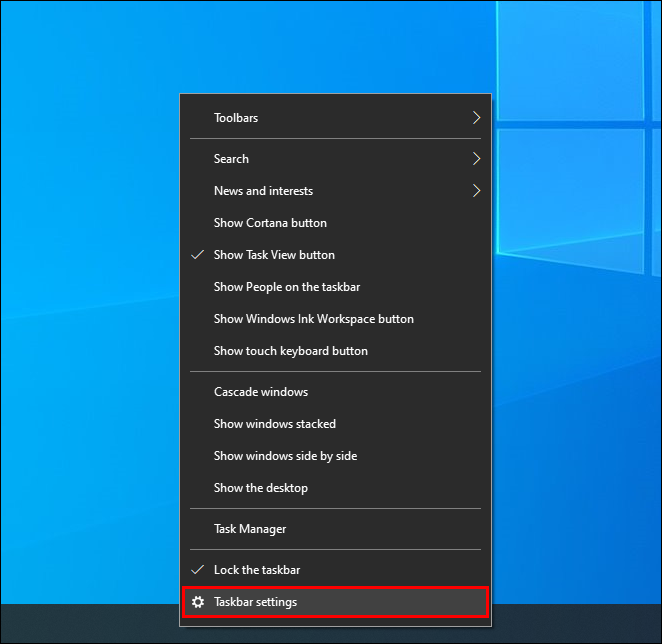Screen dimensions: 662x644
Task: Select Cascade windows from the menu
Action: pyautogui.click(x=260, y=392)
